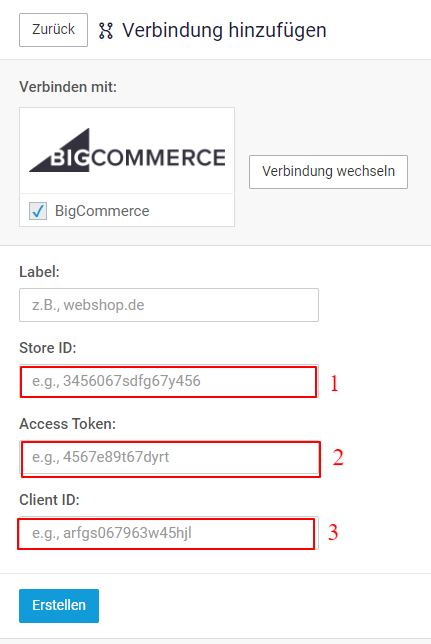Click the "Access Token:" field caption
This screenshot has width=431, height=644.
tap(68, 424)
